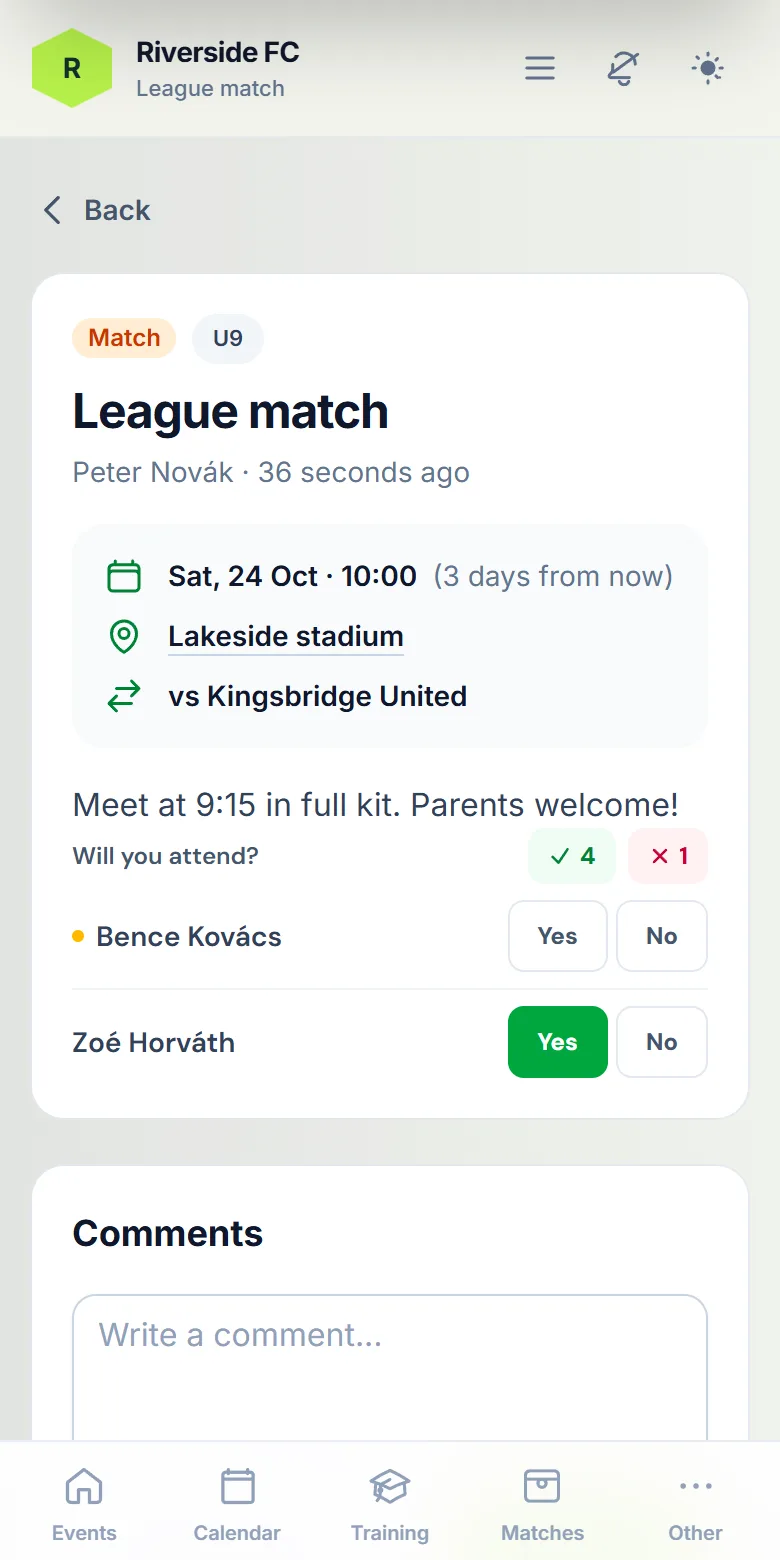The height and width of the screenshot is (1560, 780).
Task: Open the Matches tab
Action: (x=542, y=1504)
